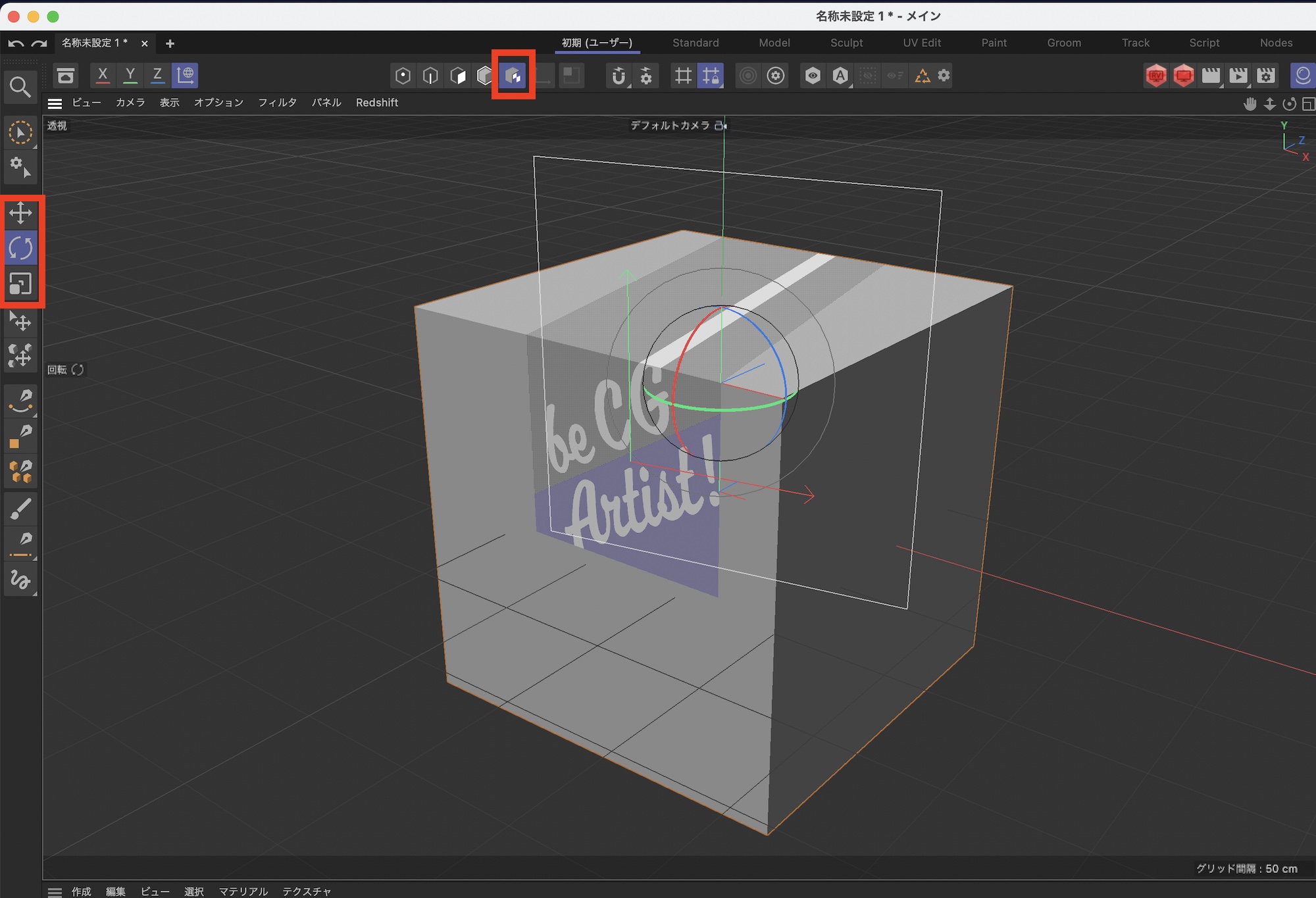
Task: Click the search magnifier icon
Action: point(20,87)
